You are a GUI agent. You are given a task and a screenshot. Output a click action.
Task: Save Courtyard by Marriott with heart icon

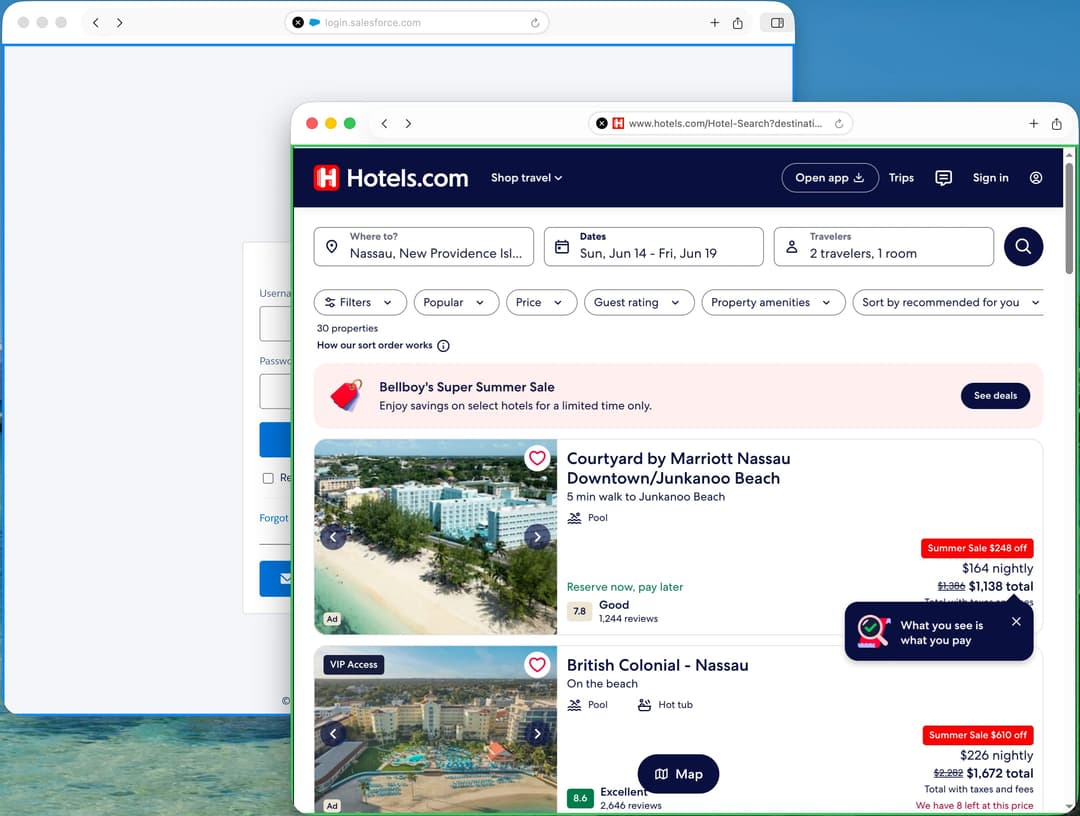[537, 458]
